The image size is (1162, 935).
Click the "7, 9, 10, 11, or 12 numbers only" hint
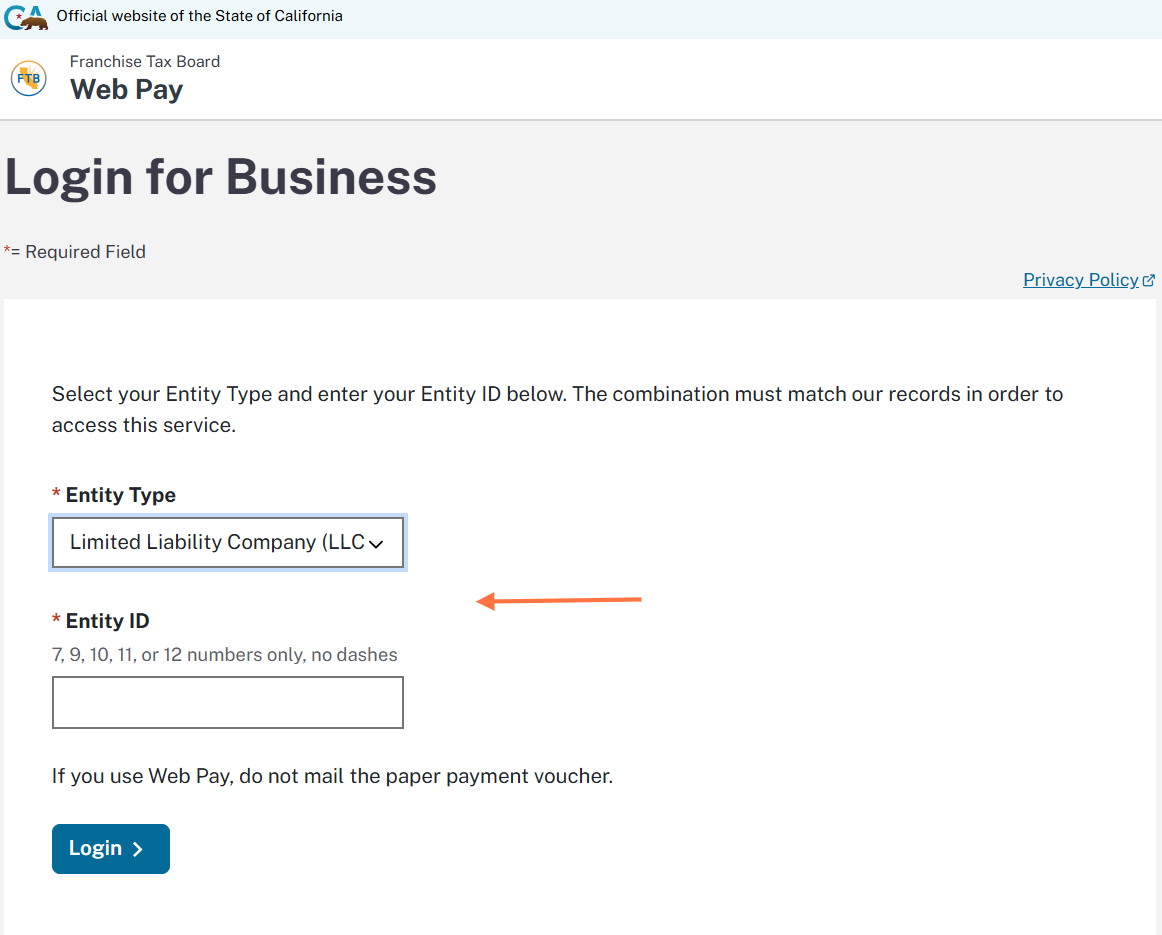pyautogui.click(x=225, y=655)
